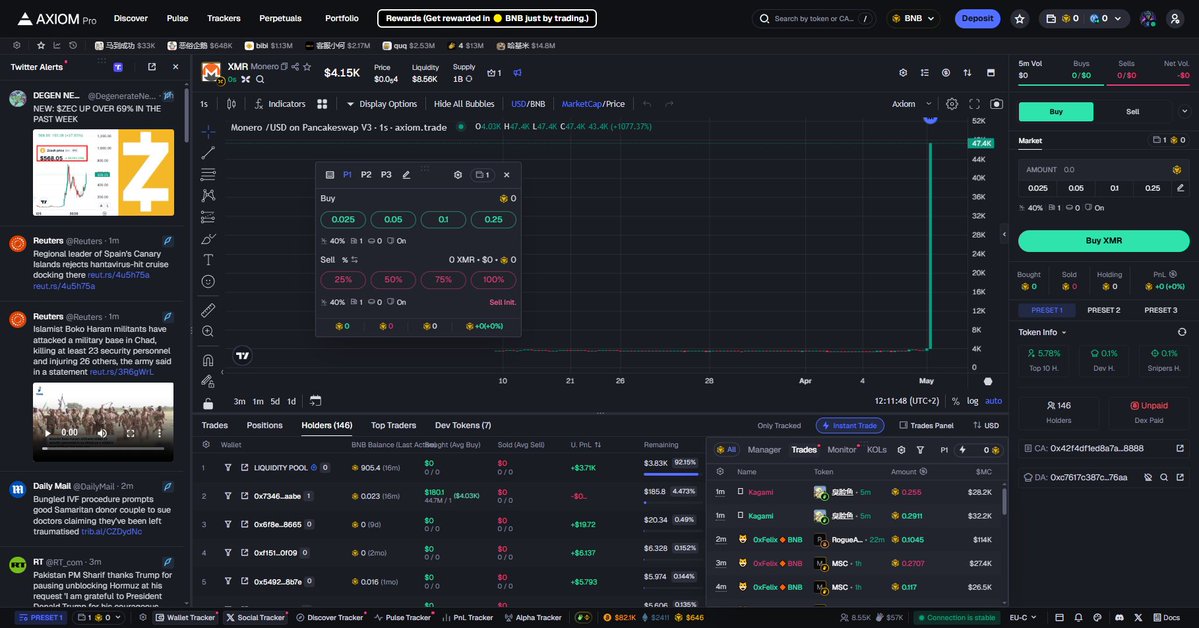The image size is (1199, 628).
Task: Toggle percent scale on chart
Action: pos(955,401)
